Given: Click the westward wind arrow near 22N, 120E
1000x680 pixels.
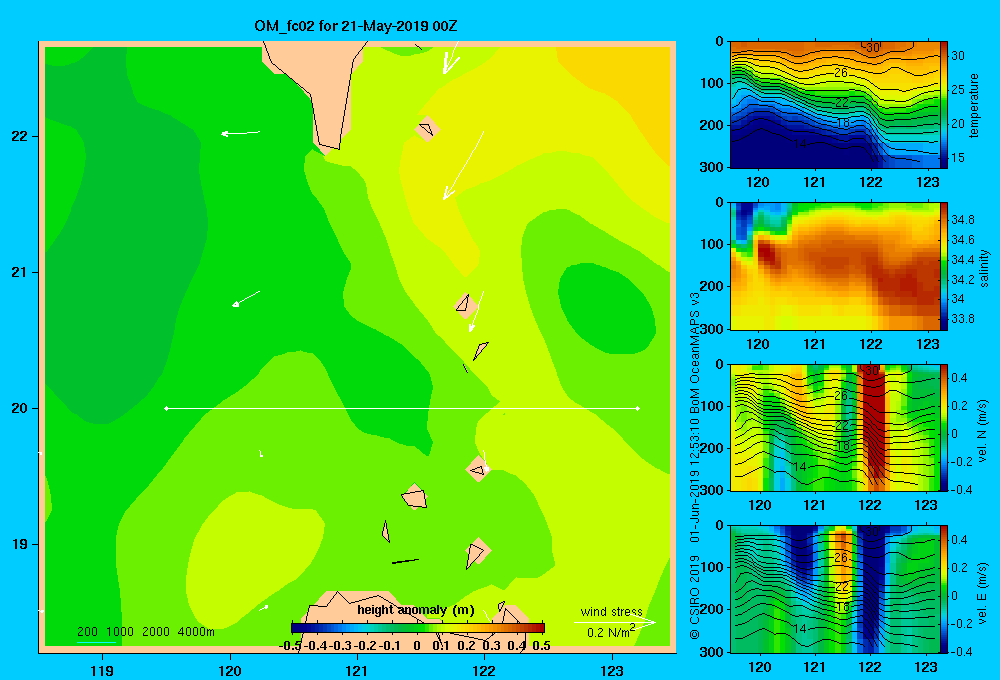Looking at the screenshot, I should click(240, 133).
